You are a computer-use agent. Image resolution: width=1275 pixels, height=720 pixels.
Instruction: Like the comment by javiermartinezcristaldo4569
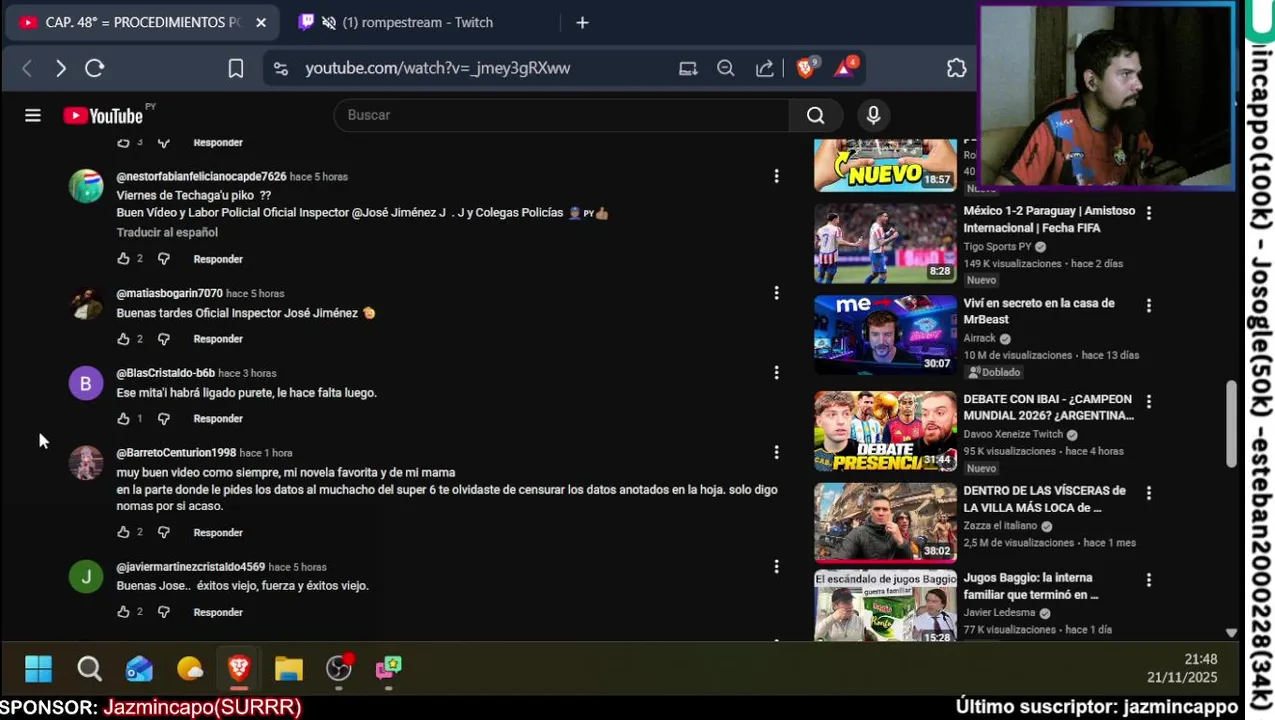(123, 612)
